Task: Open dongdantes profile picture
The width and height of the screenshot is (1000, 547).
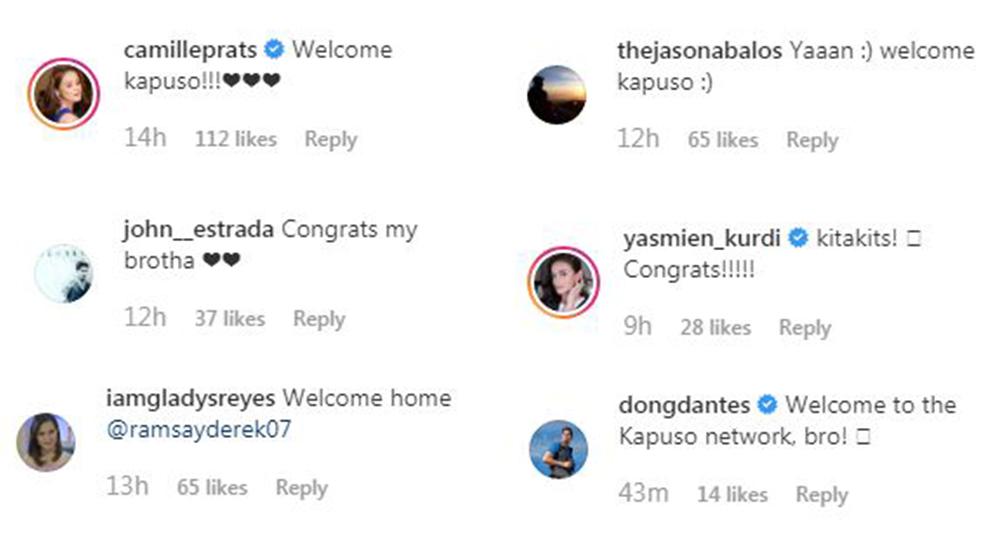Action: 558,448
